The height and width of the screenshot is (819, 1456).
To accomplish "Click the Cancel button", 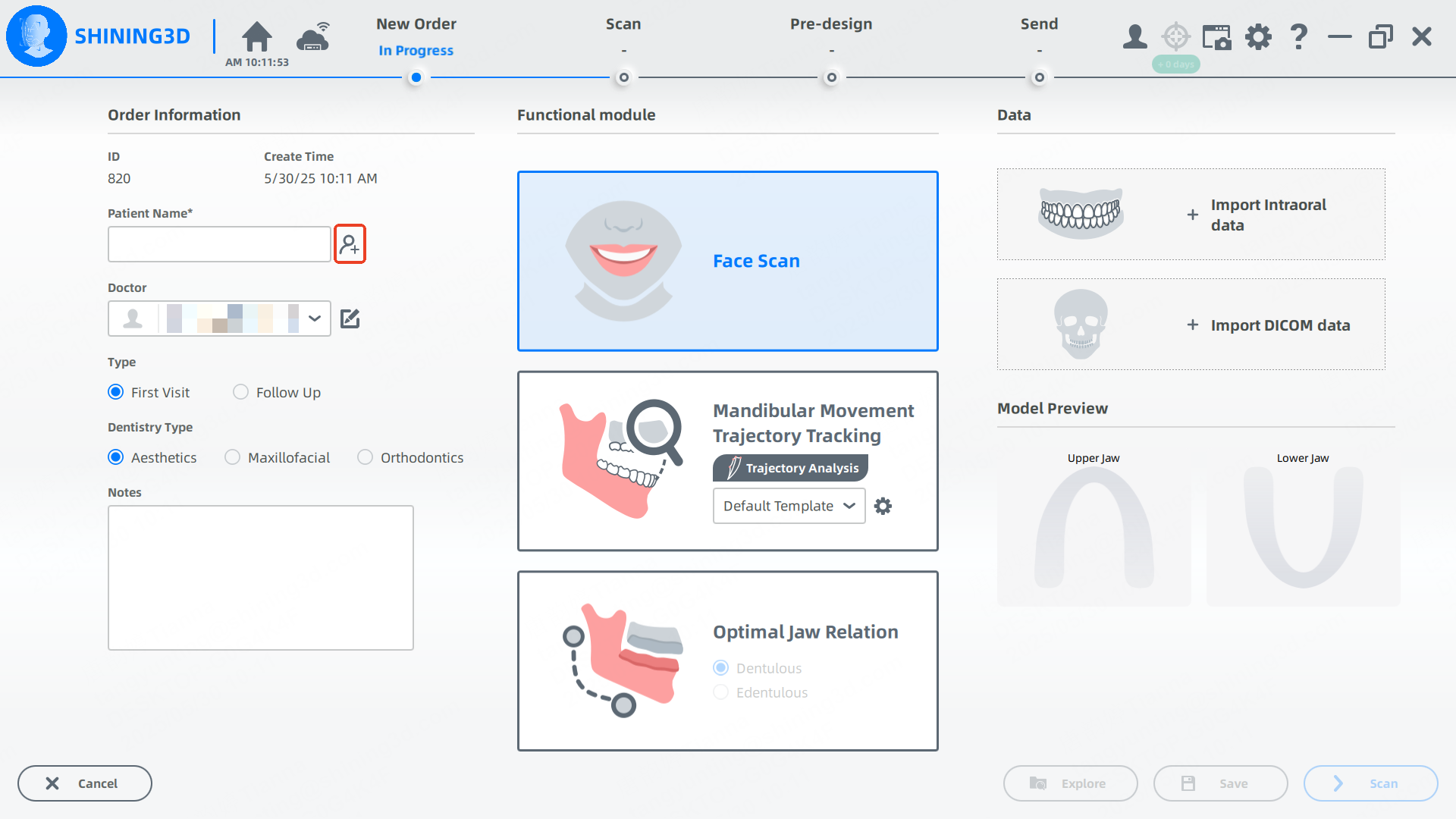I will [84, 783].
